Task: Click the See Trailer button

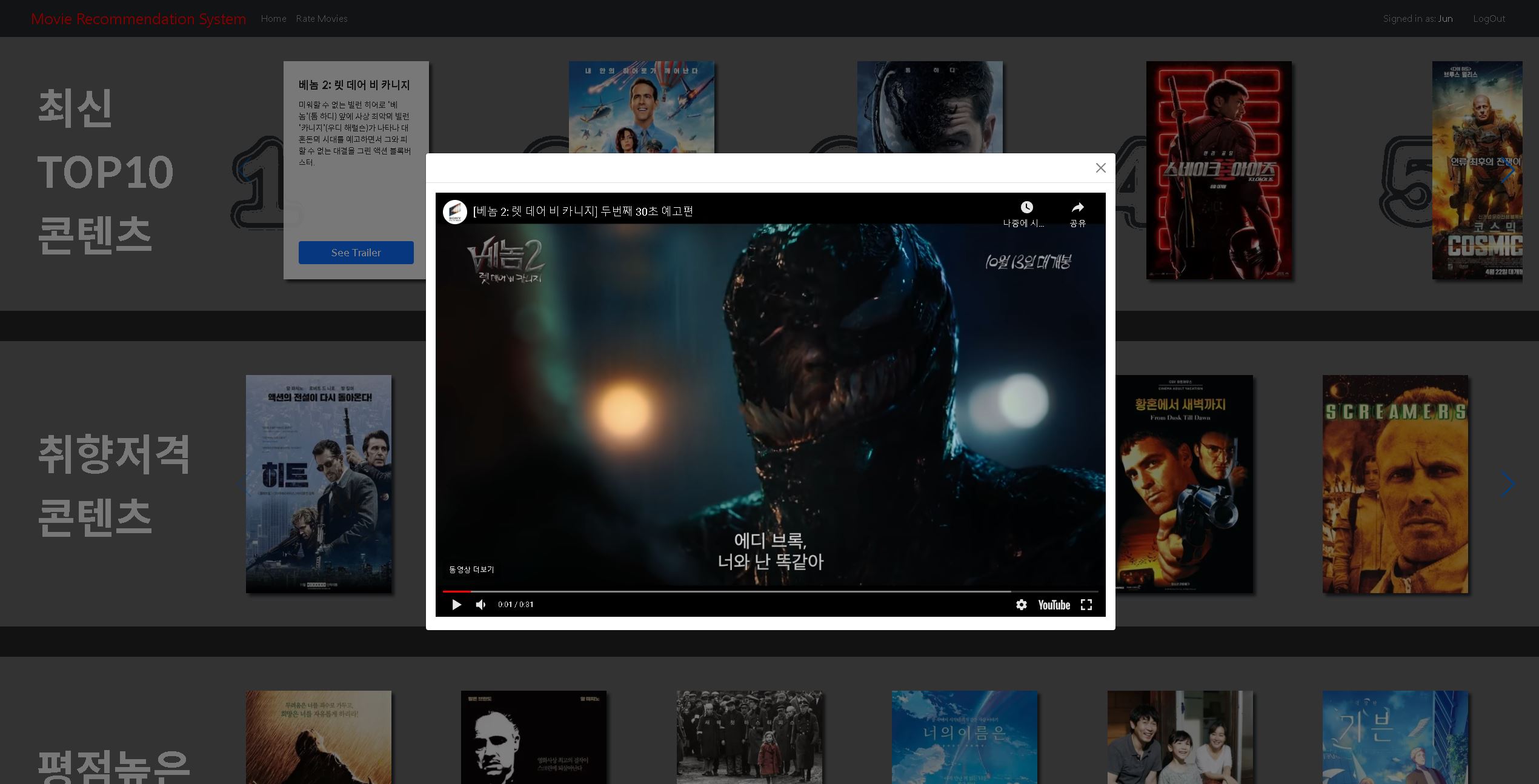Action: [356, 253]
